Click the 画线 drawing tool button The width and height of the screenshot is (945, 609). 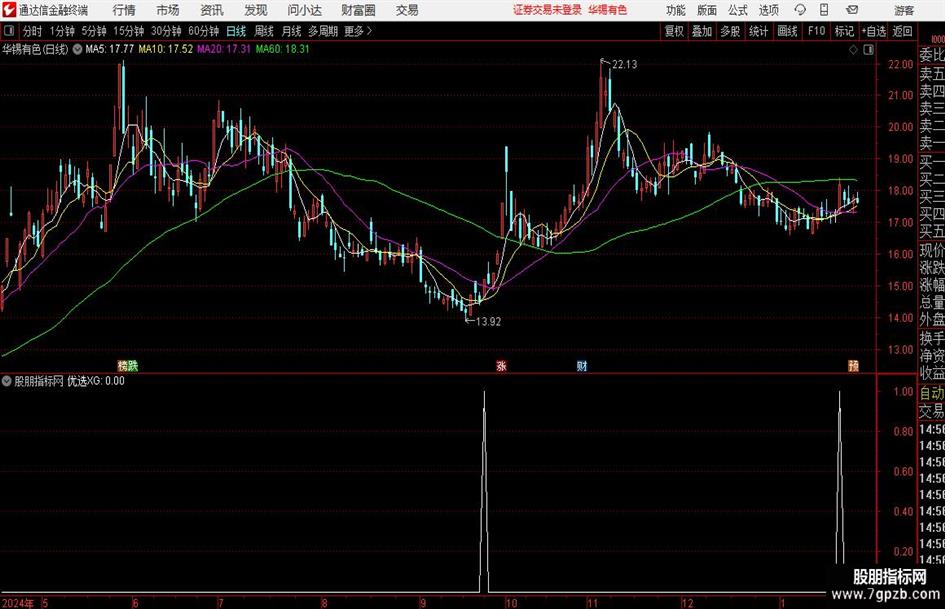pos(787,31)
